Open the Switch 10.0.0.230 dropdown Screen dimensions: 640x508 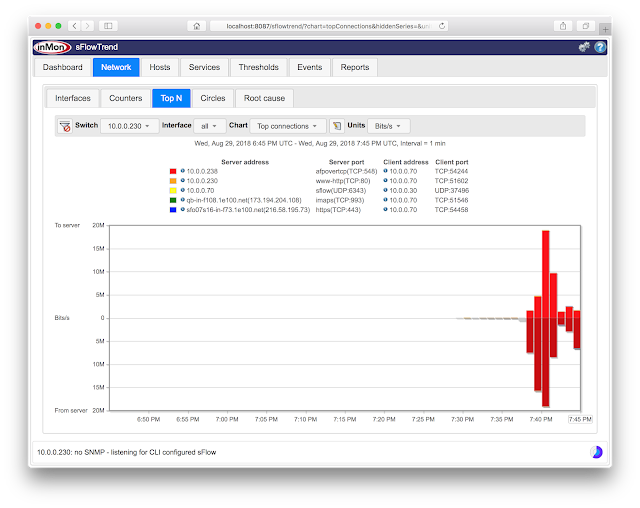129,126
